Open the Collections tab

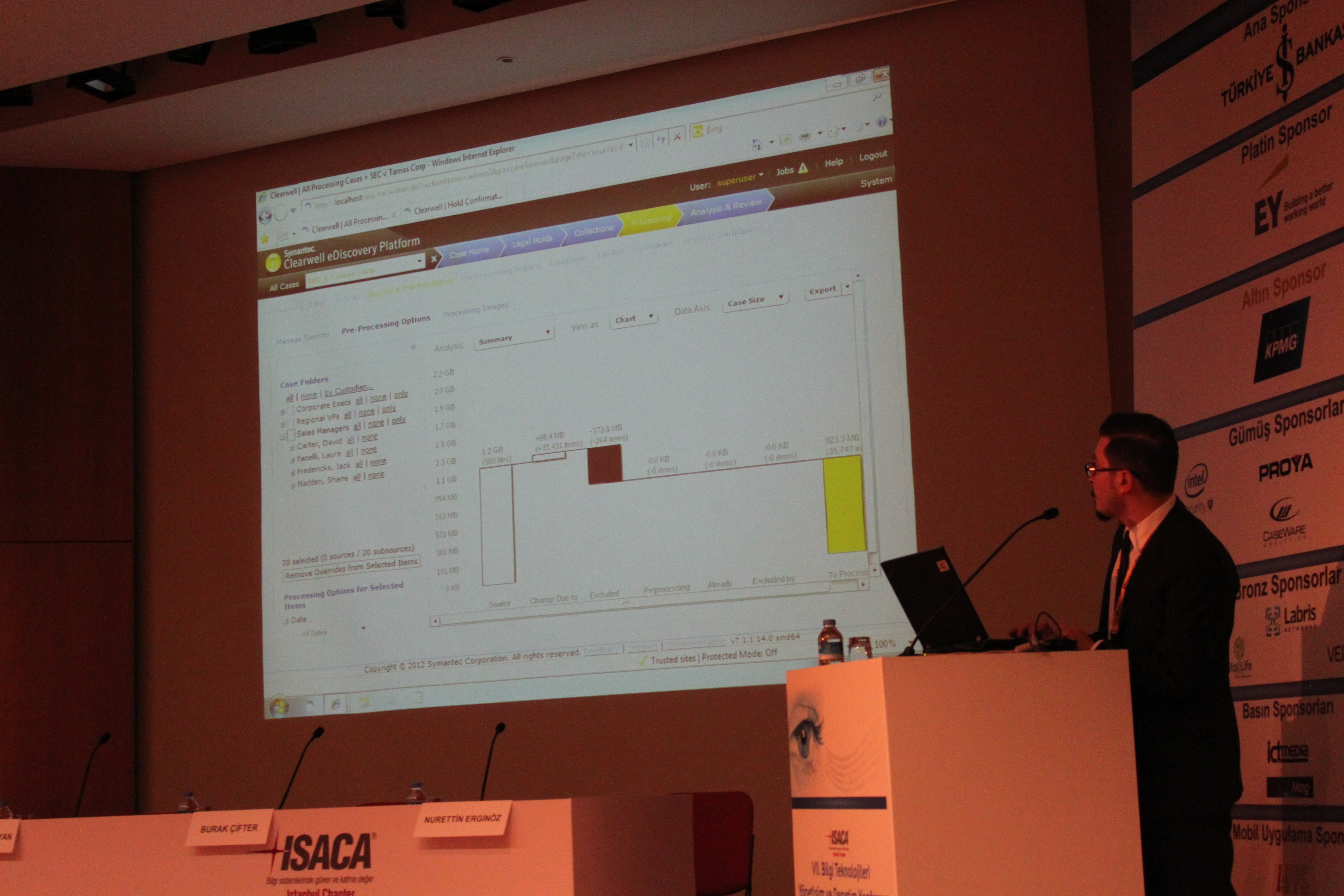pyautogui.click(x=593, y=230)
